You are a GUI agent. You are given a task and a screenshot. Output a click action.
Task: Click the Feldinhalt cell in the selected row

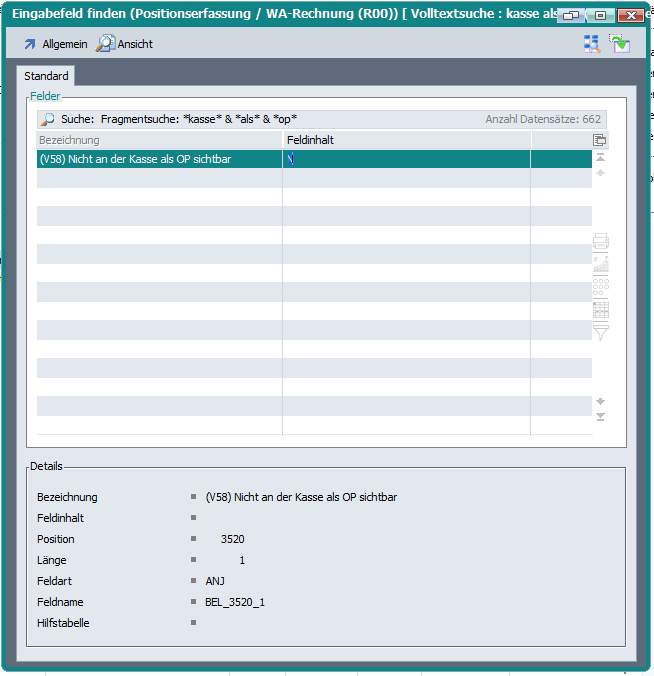[x=407, y=159]
